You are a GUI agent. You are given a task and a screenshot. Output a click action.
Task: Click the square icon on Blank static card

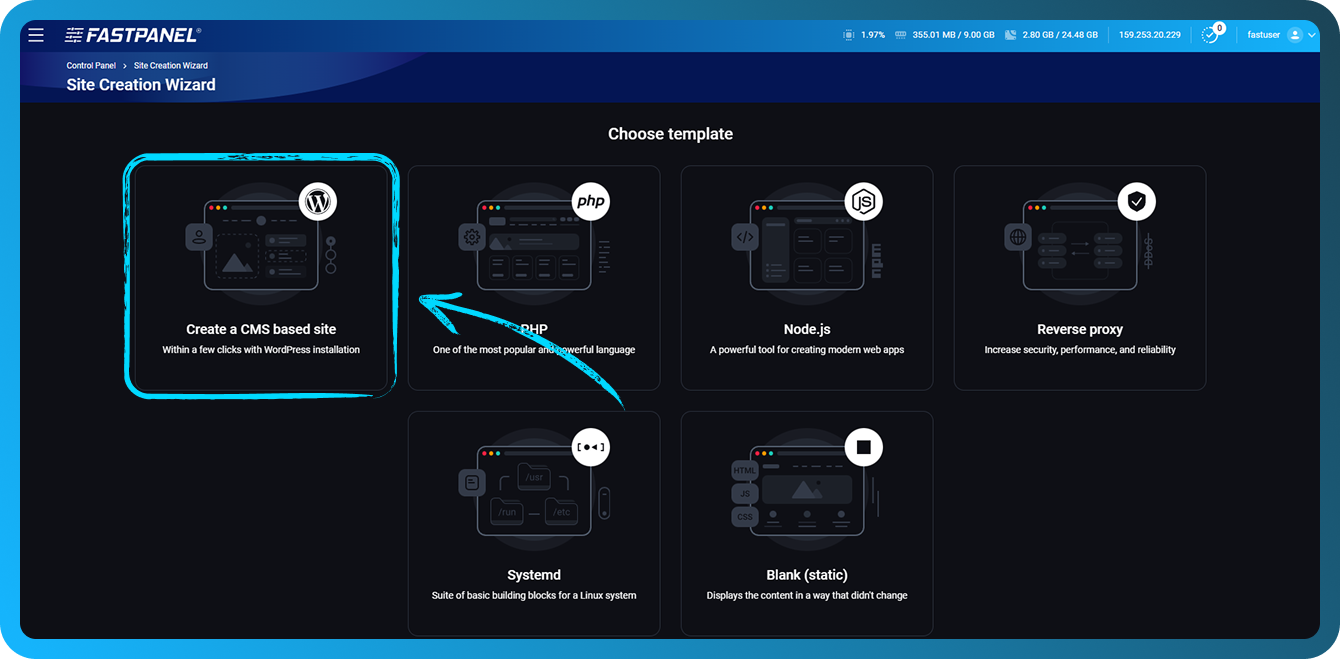pyautogui.click(x=864, y=447)
